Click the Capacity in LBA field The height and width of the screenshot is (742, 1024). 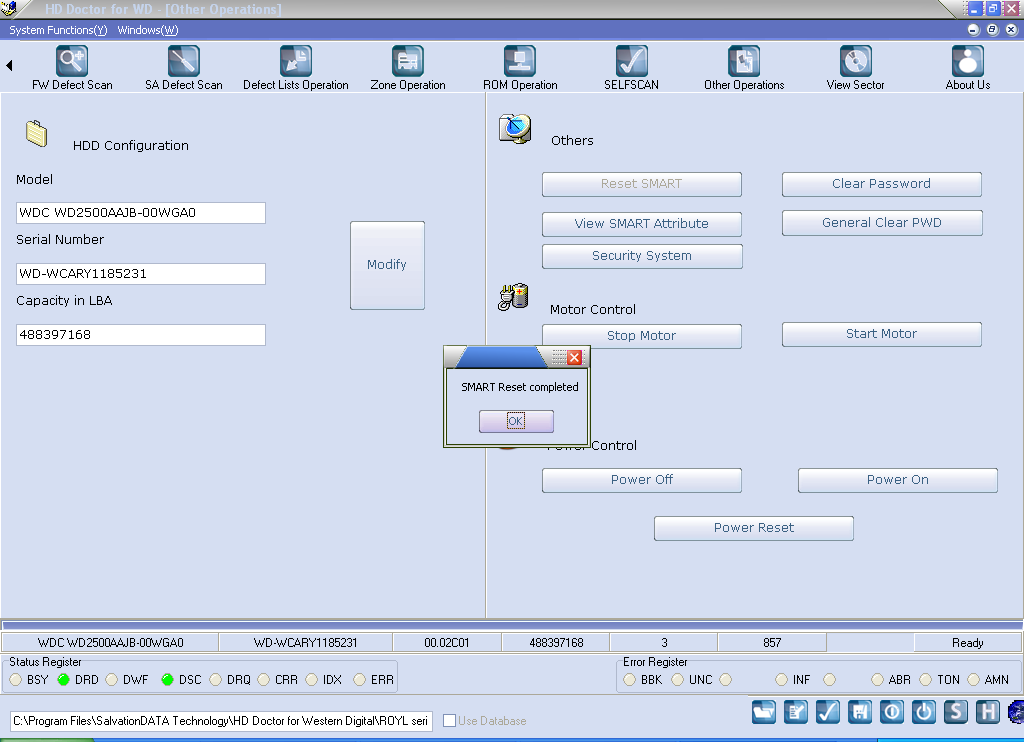(140, 335)
